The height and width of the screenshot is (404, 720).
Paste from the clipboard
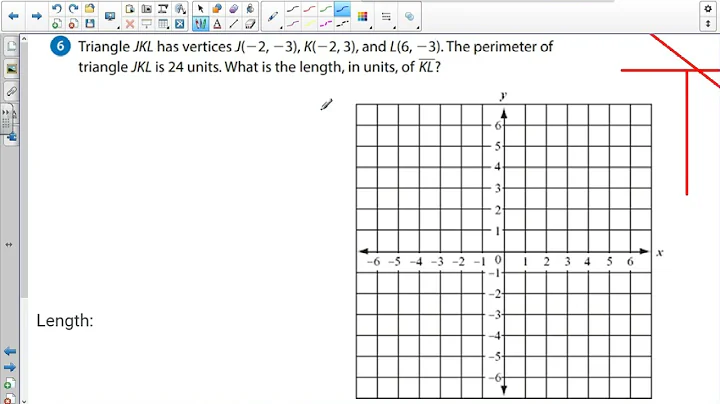coord(130,9)
